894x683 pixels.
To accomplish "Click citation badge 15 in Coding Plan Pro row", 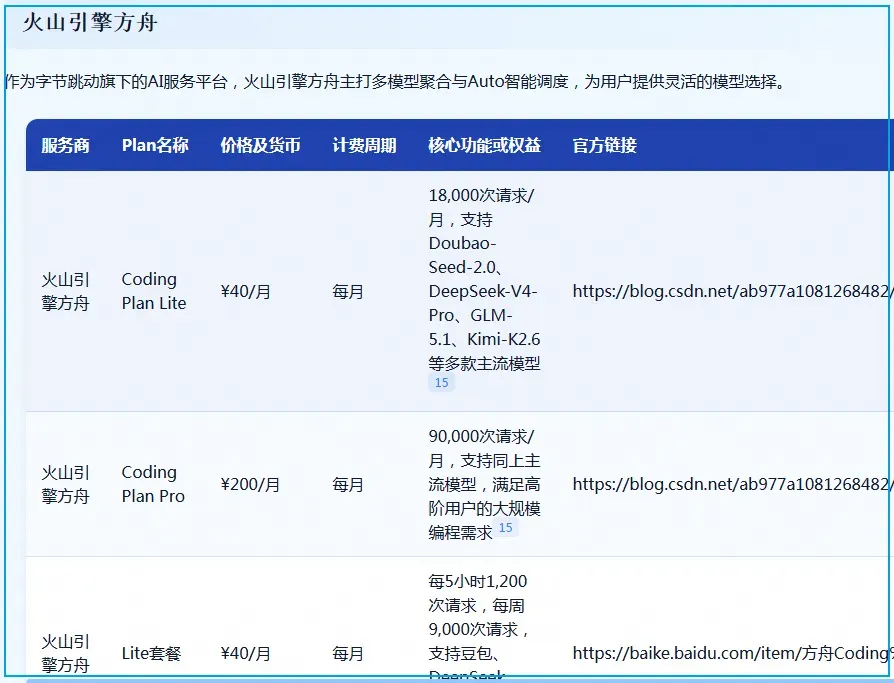I will (x=505, y=527).
